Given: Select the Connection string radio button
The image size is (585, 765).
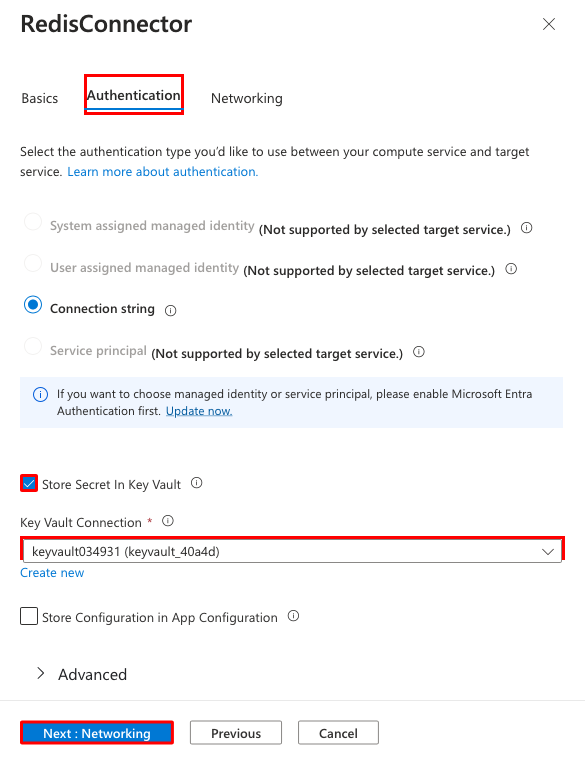Looking at the screenshot, I should tap(33, 305).
